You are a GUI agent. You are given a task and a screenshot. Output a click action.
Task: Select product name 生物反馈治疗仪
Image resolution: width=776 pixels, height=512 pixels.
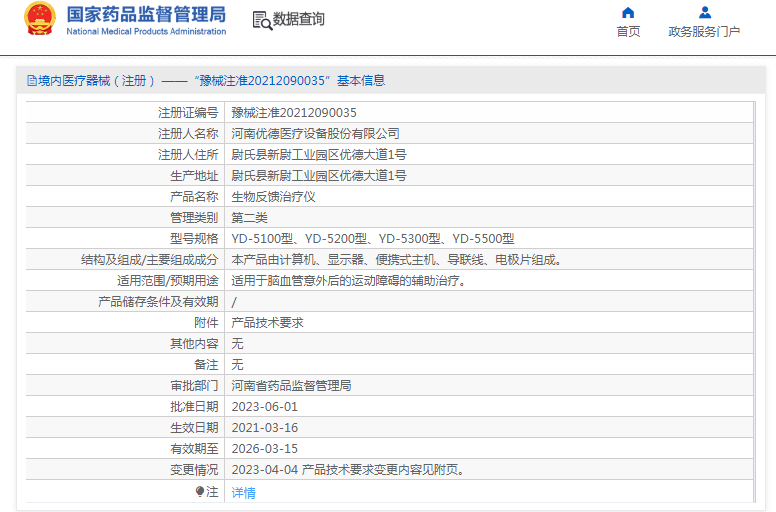[273, 197]
